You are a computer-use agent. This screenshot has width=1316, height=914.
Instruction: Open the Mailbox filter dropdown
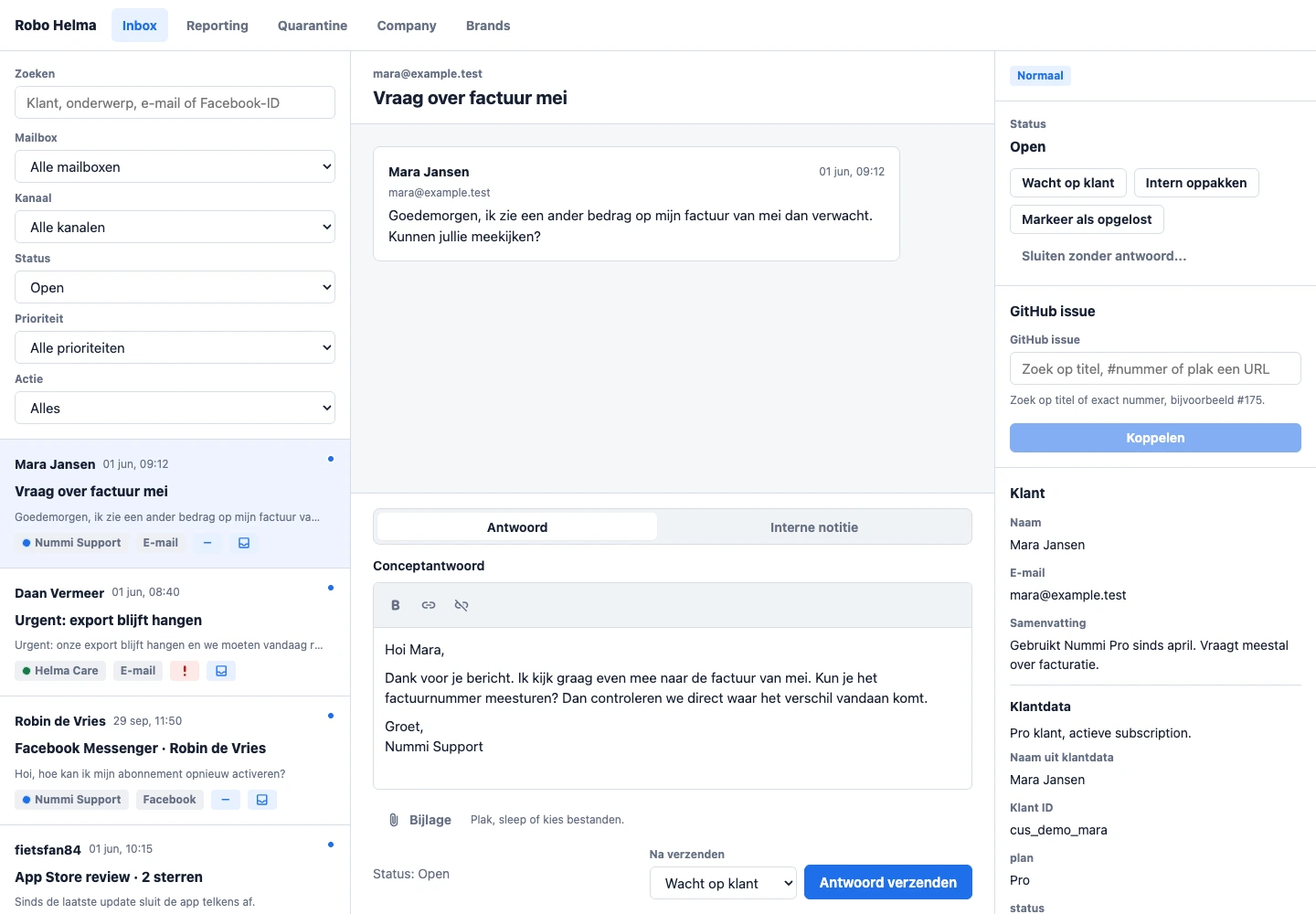point(175,167)
